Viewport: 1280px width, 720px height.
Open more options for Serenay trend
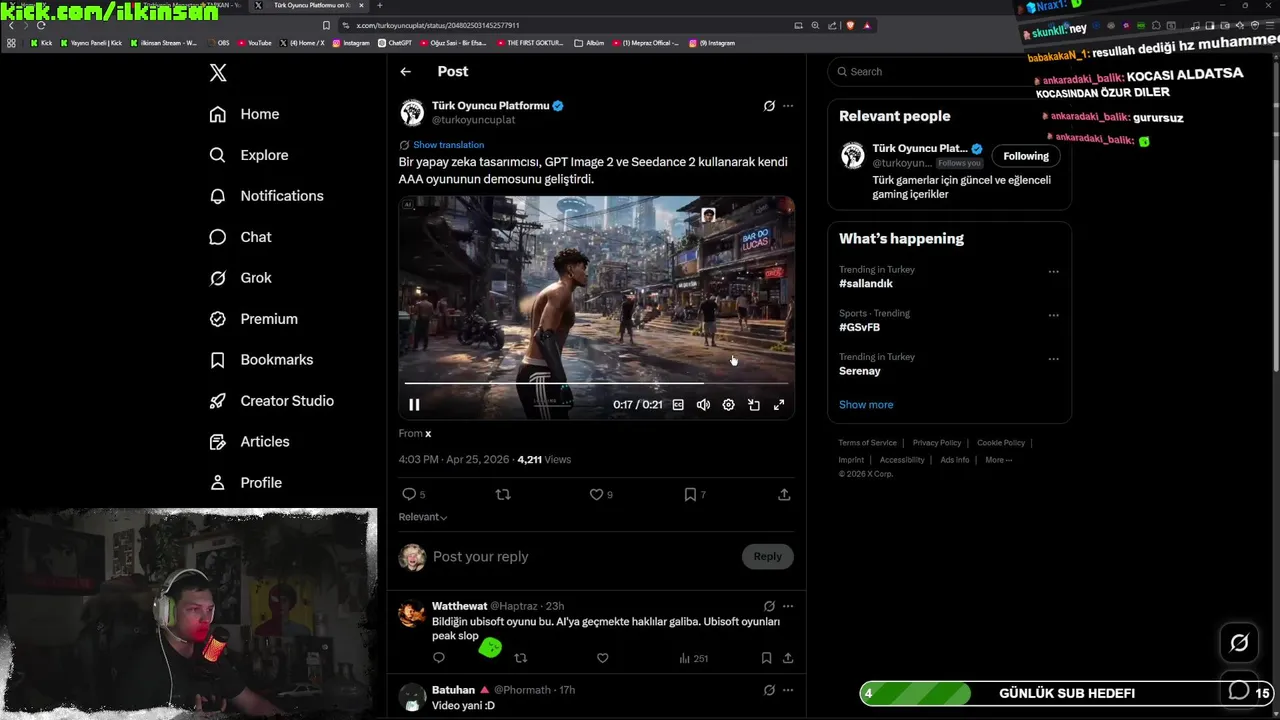click(1053, 359)
